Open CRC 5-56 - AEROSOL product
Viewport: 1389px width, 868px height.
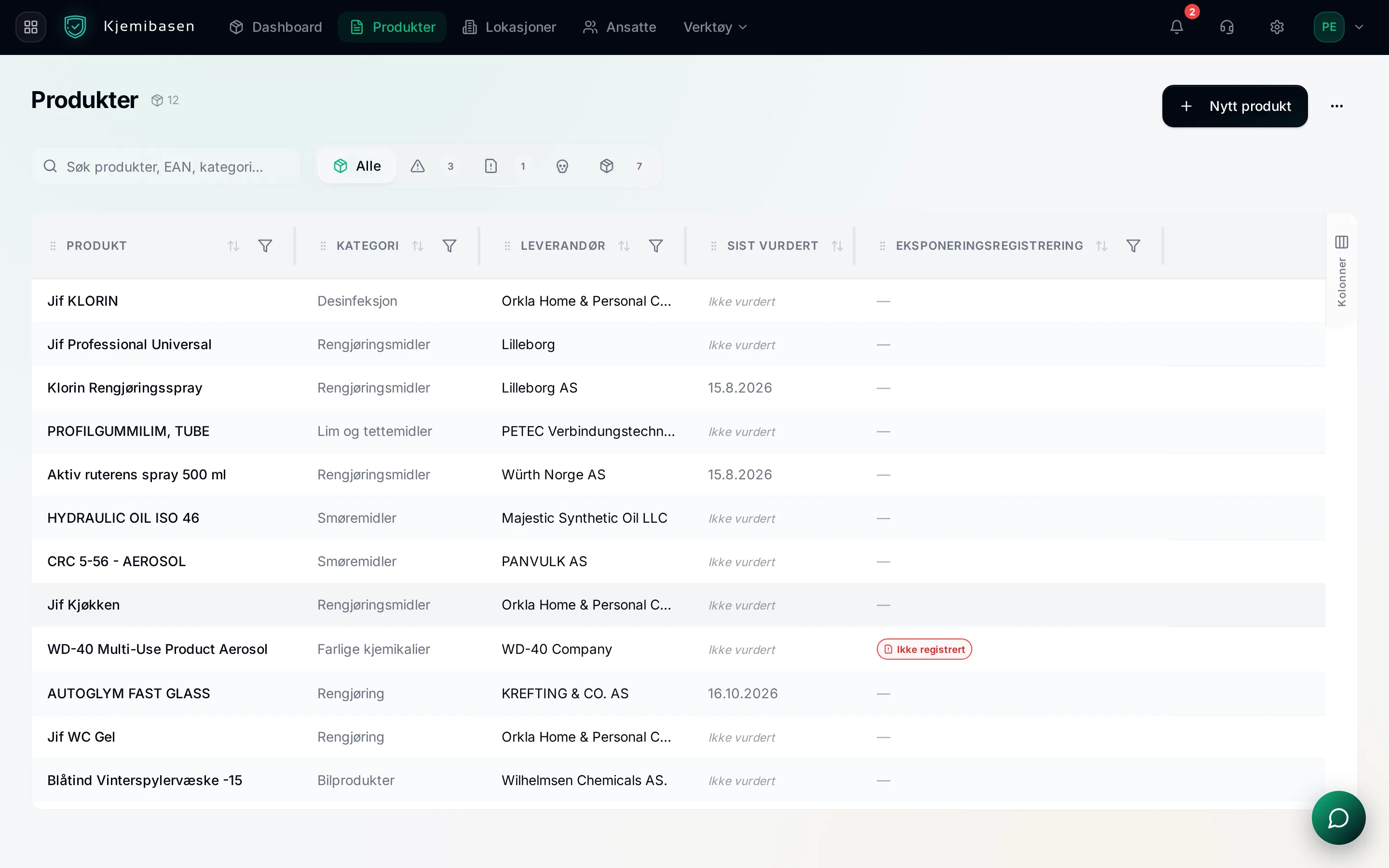(117, 561)
